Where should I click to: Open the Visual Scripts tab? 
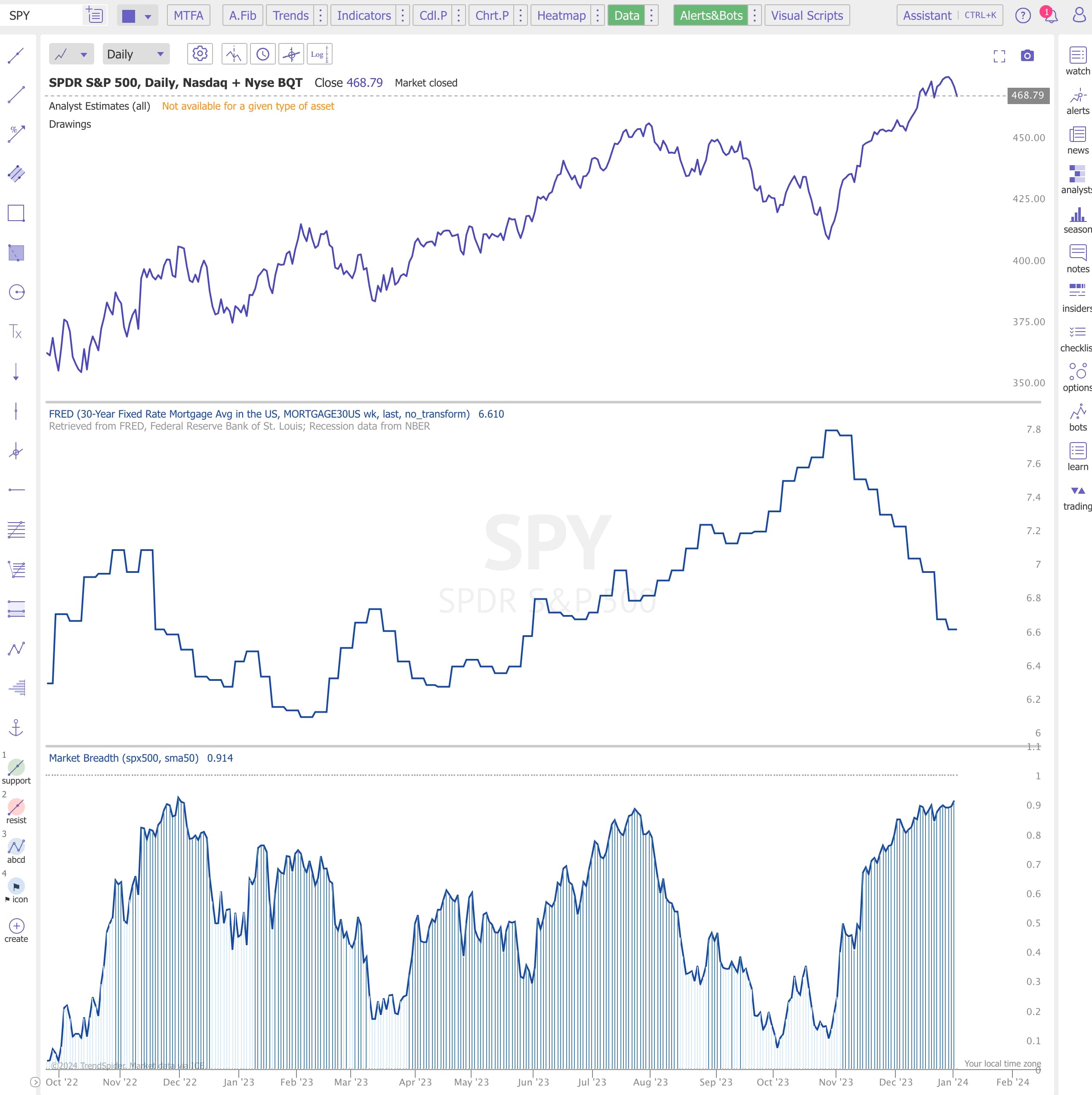(x=807, y=15)
